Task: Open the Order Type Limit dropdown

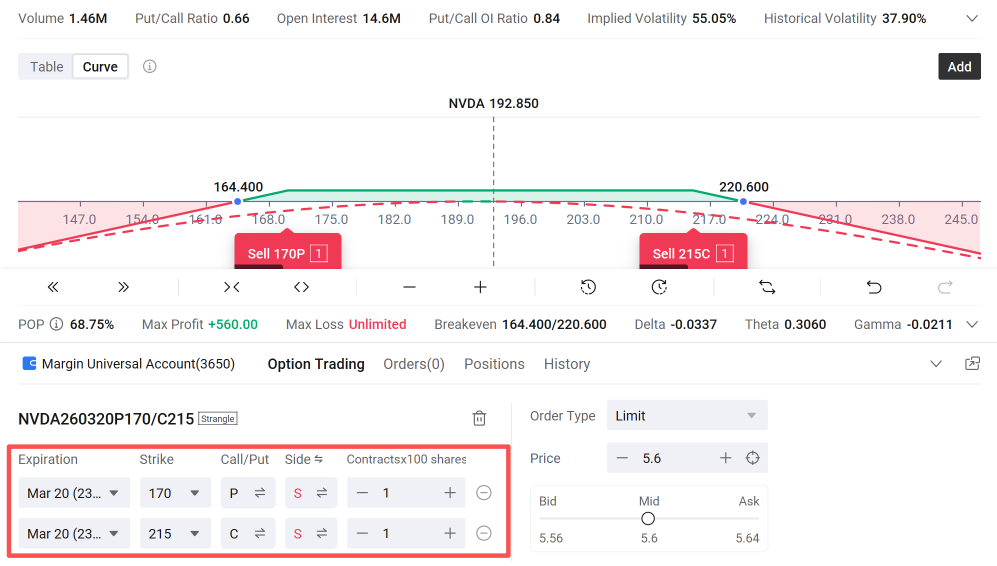Action: coord(687,415)
